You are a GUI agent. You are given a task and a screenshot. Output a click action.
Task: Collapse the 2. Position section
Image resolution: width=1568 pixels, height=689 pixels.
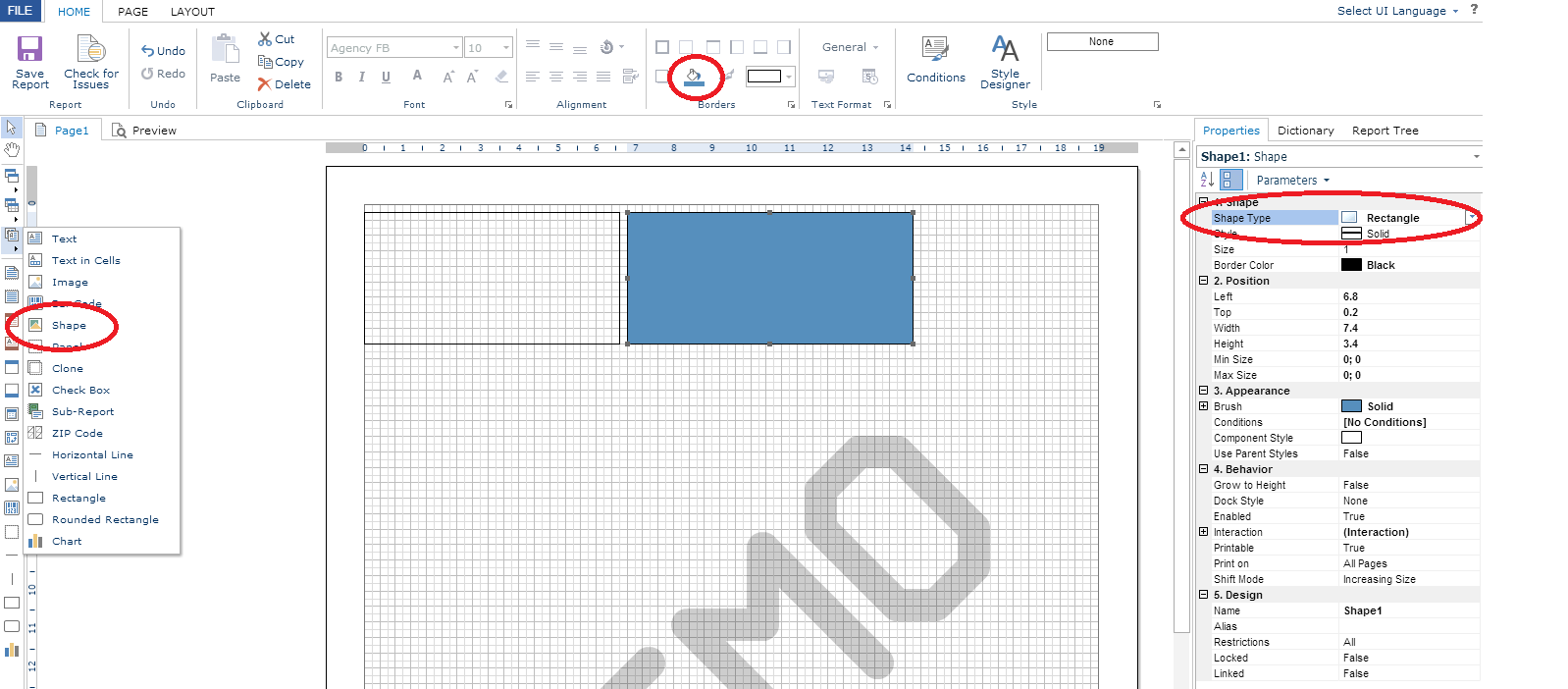pyautogui.click(x=1204, y=281)
